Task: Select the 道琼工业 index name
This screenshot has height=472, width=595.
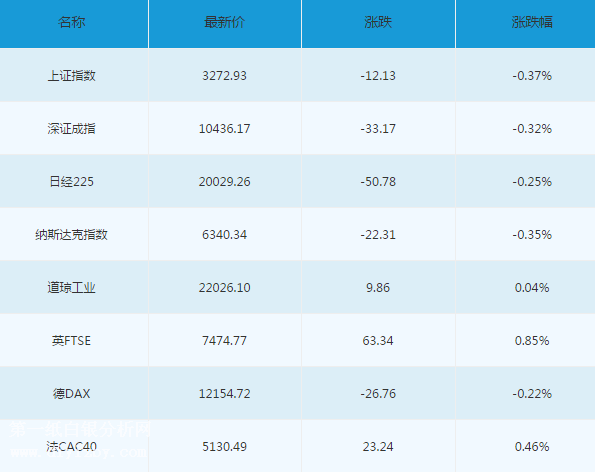Action: click(71, 288)
